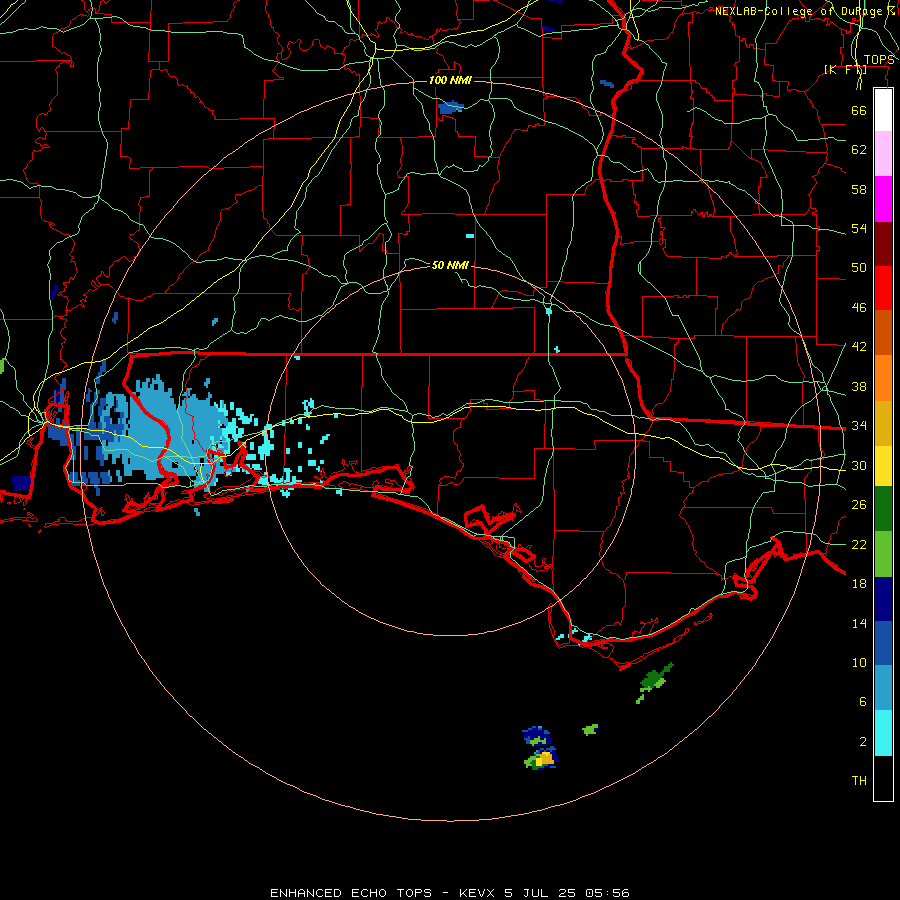Screen dimensions: 900x900
Task: Click legend value 10
Action: pyautogui.click(x=859, y=663)
